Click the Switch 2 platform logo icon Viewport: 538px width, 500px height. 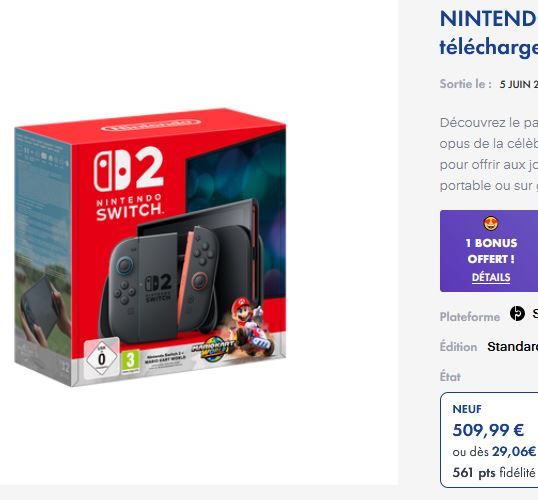[517, 313]
